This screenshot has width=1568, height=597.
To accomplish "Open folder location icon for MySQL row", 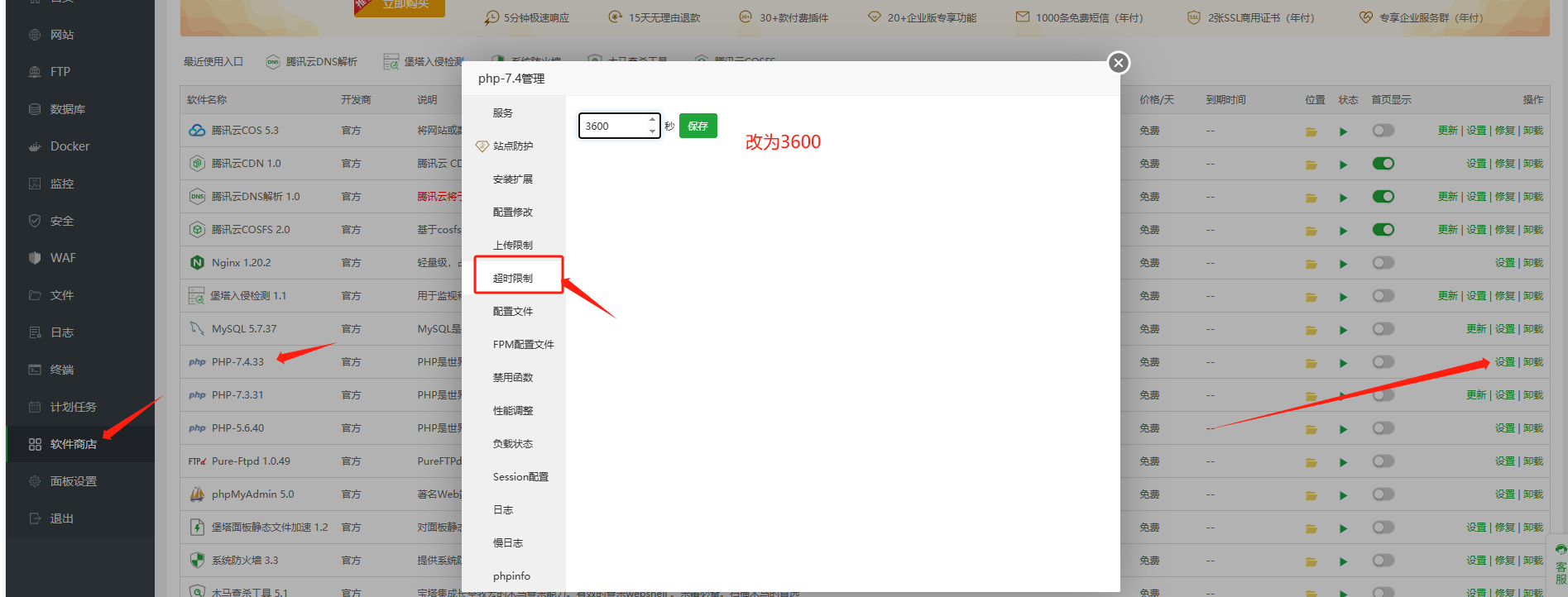I will (1311, 330).
